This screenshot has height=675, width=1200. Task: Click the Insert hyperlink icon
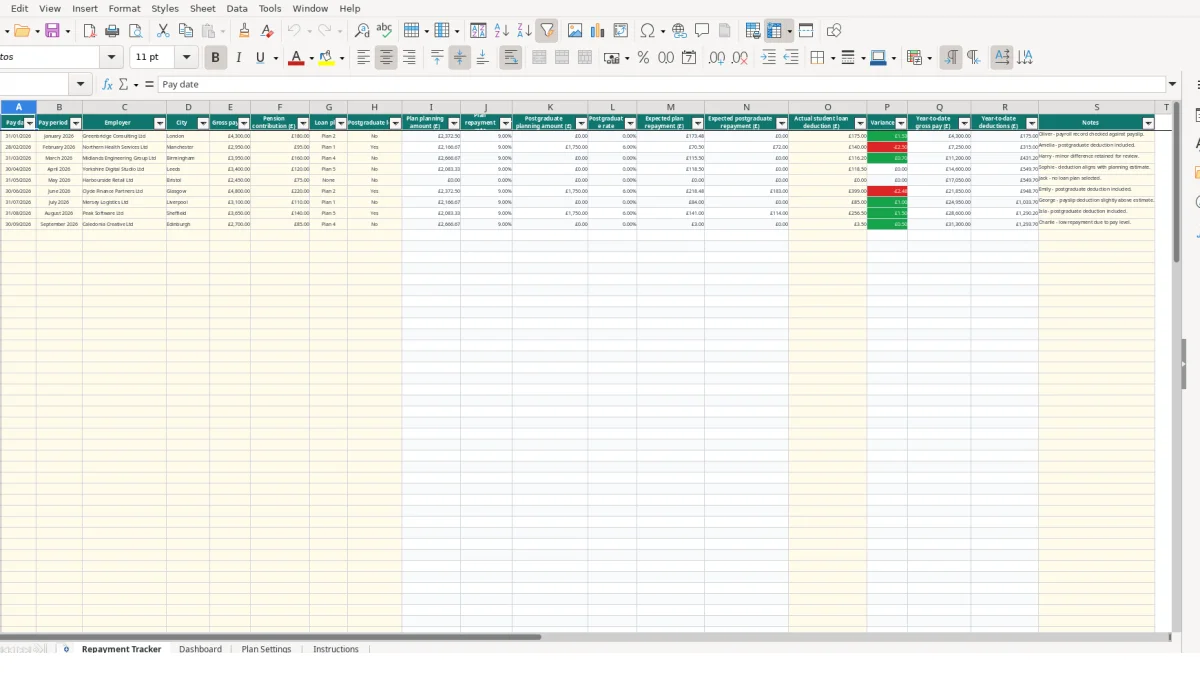680,31
